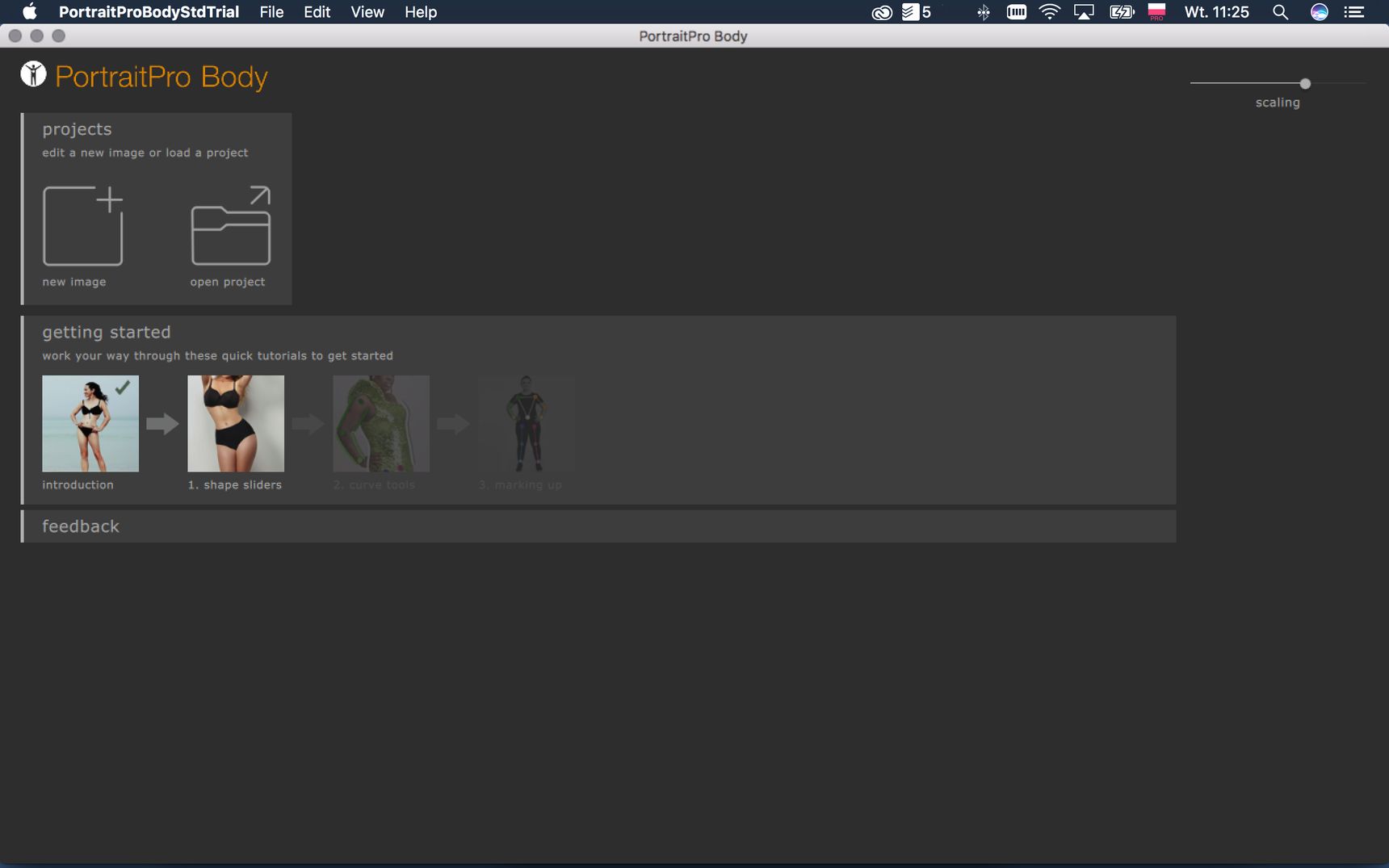Viewport: 1389px width, 868px height.
Task: Click the Siri icon in menu bar
Action: point(1320,12)
